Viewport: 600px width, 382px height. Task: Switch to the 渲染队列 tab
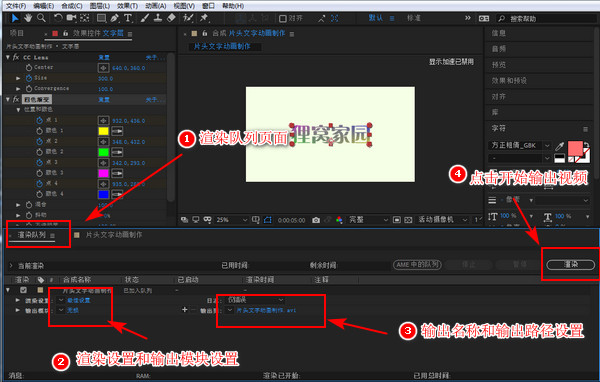click(32, 235)
